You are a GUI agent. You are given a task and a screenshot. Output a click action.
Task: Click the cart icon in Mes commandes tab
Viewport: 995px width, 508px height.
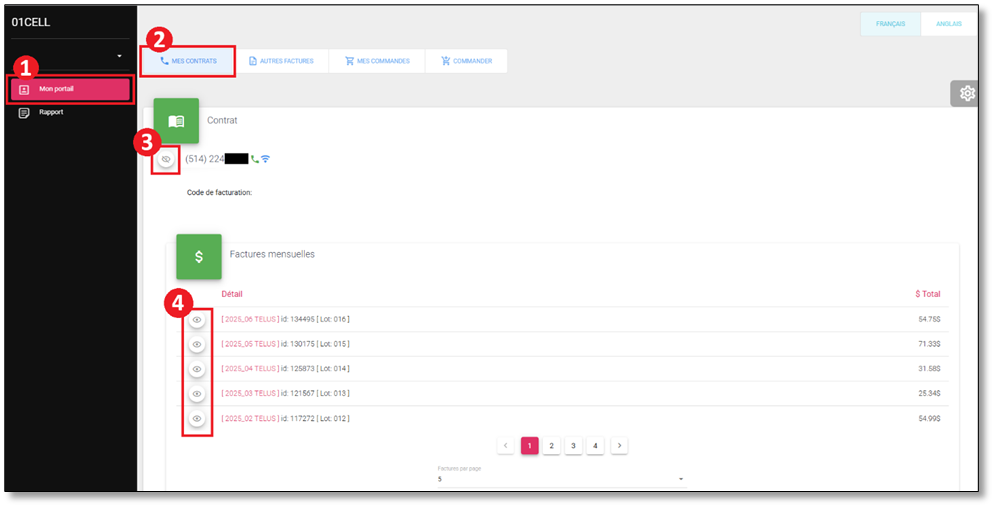(350, 62)
